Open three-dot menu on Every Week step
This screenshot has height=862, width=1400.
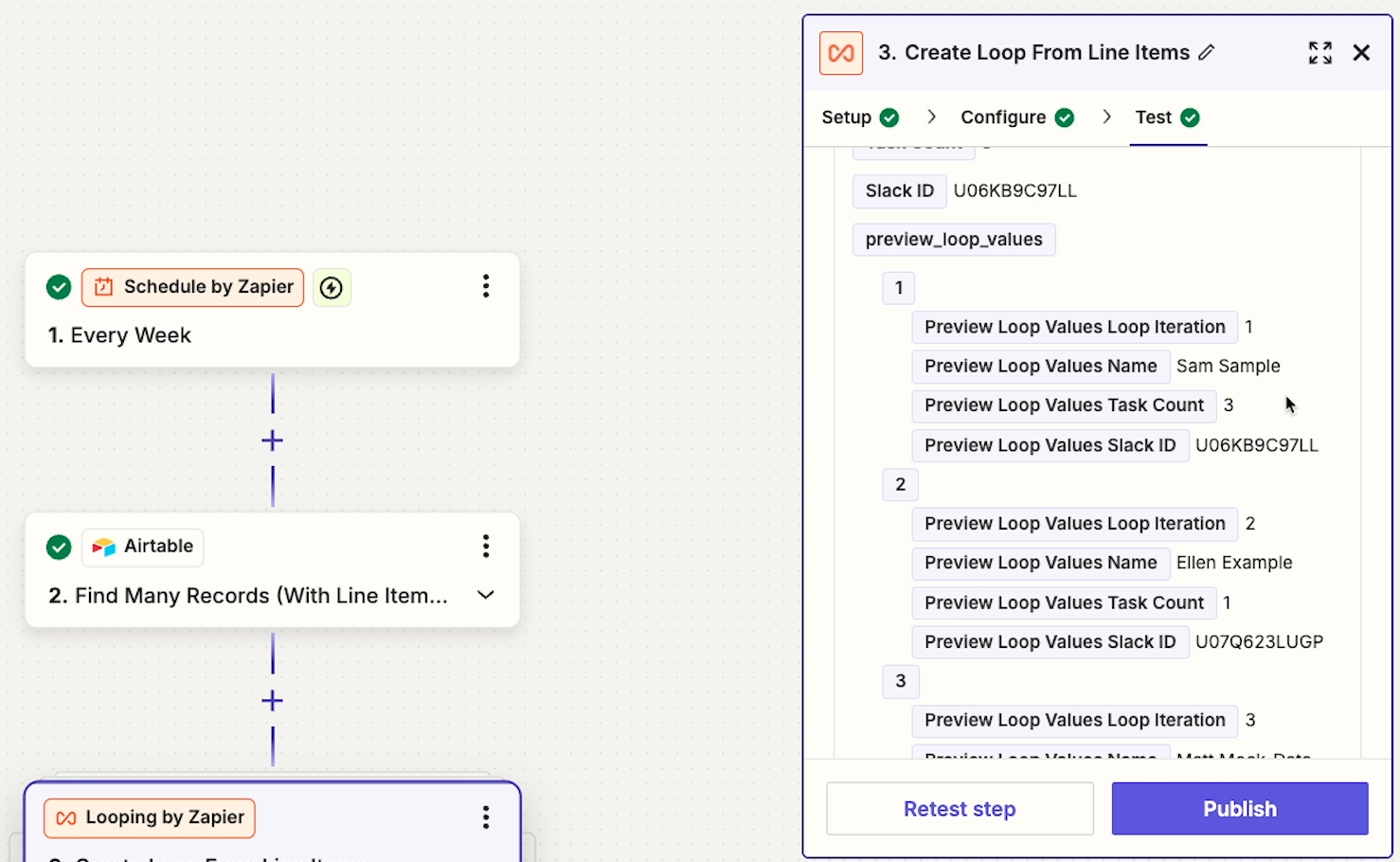coord(486,286)
